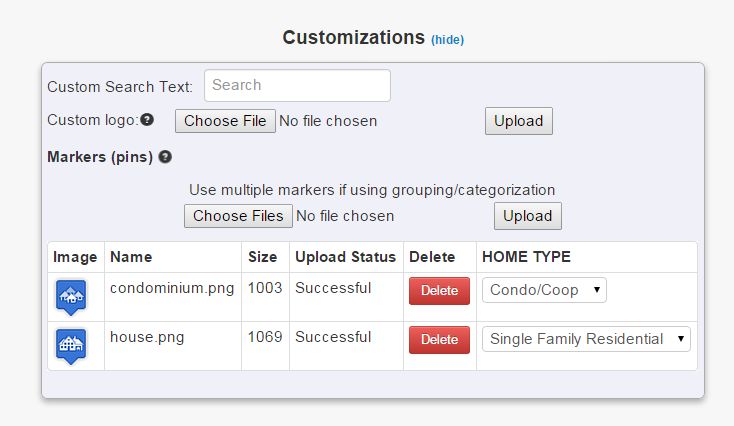Click the condominium marker pin icon
Viewport: 734px width, 426px height.
point(70,296)
